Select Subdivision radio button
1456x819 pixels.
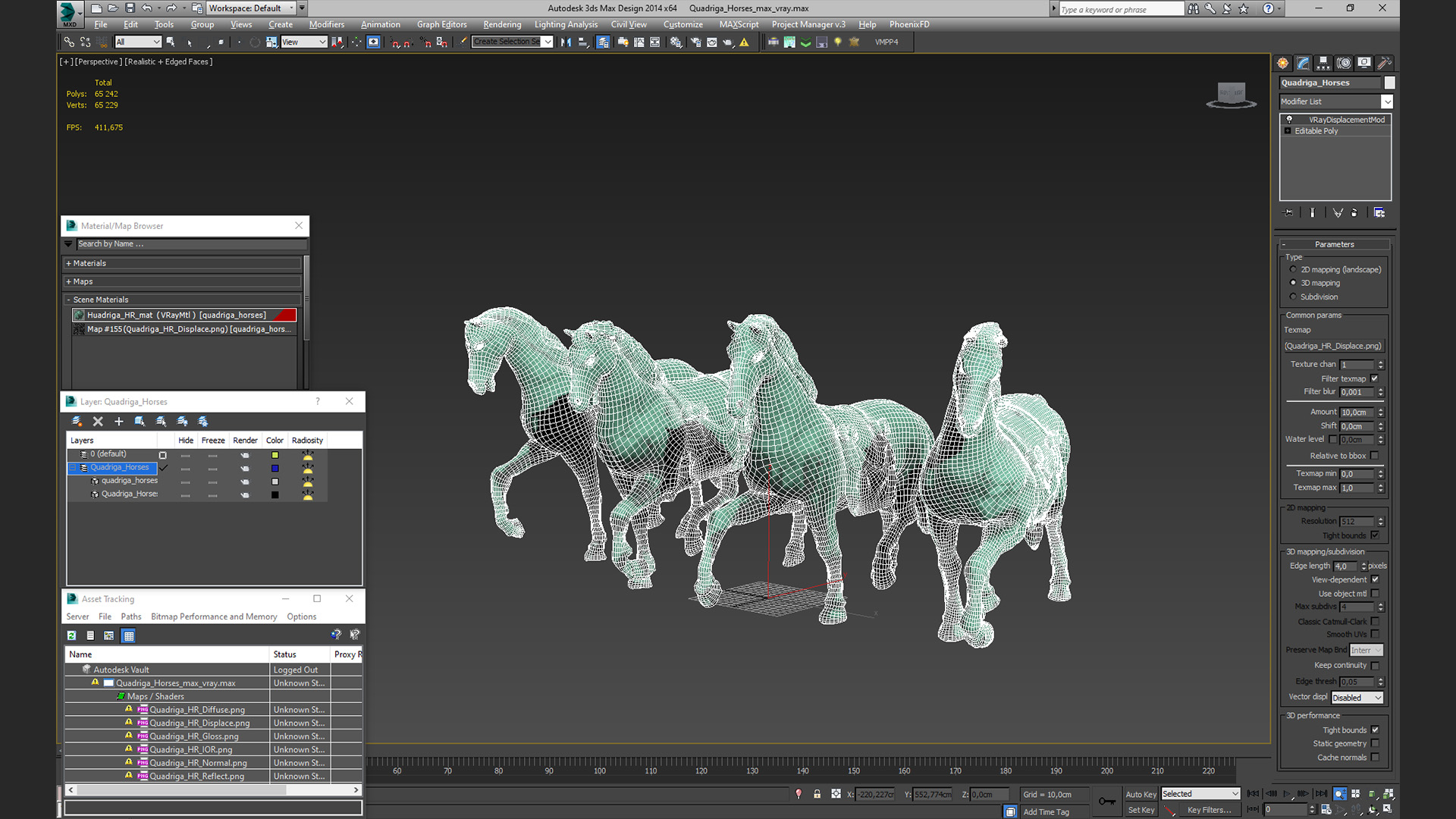(x=1293, y=297)
